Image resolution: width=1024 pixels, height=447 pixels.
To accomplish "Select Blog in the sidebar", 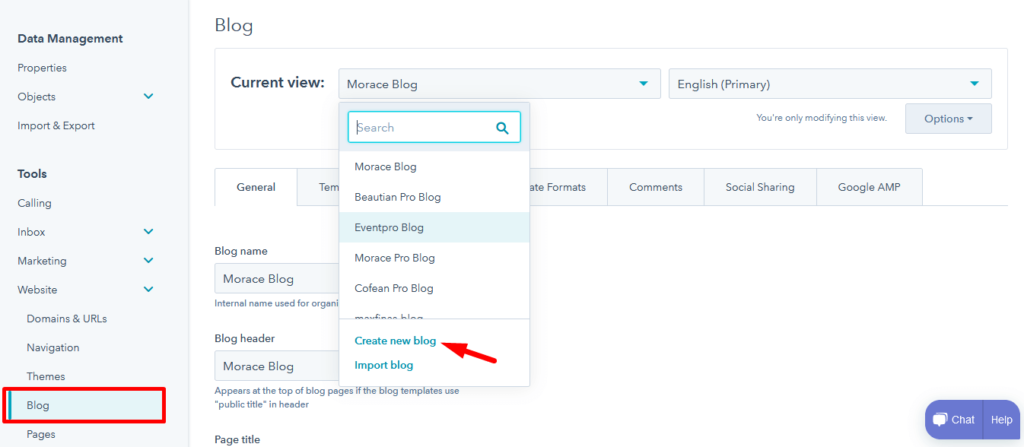I will pos(85,405).
